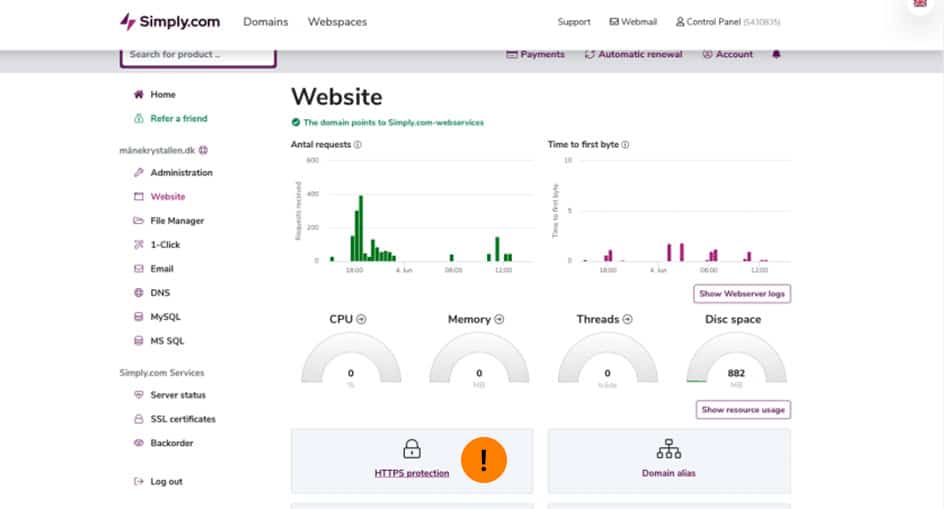
Task: Click the Server status heart icon
Action: pos(138,395)
